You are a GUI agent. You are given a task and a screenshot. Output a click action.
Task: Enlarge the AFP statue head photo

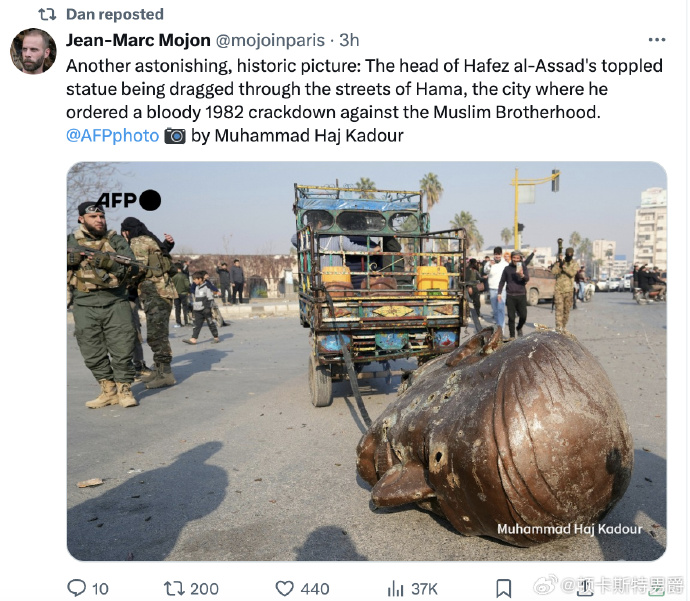pos(367,361)
